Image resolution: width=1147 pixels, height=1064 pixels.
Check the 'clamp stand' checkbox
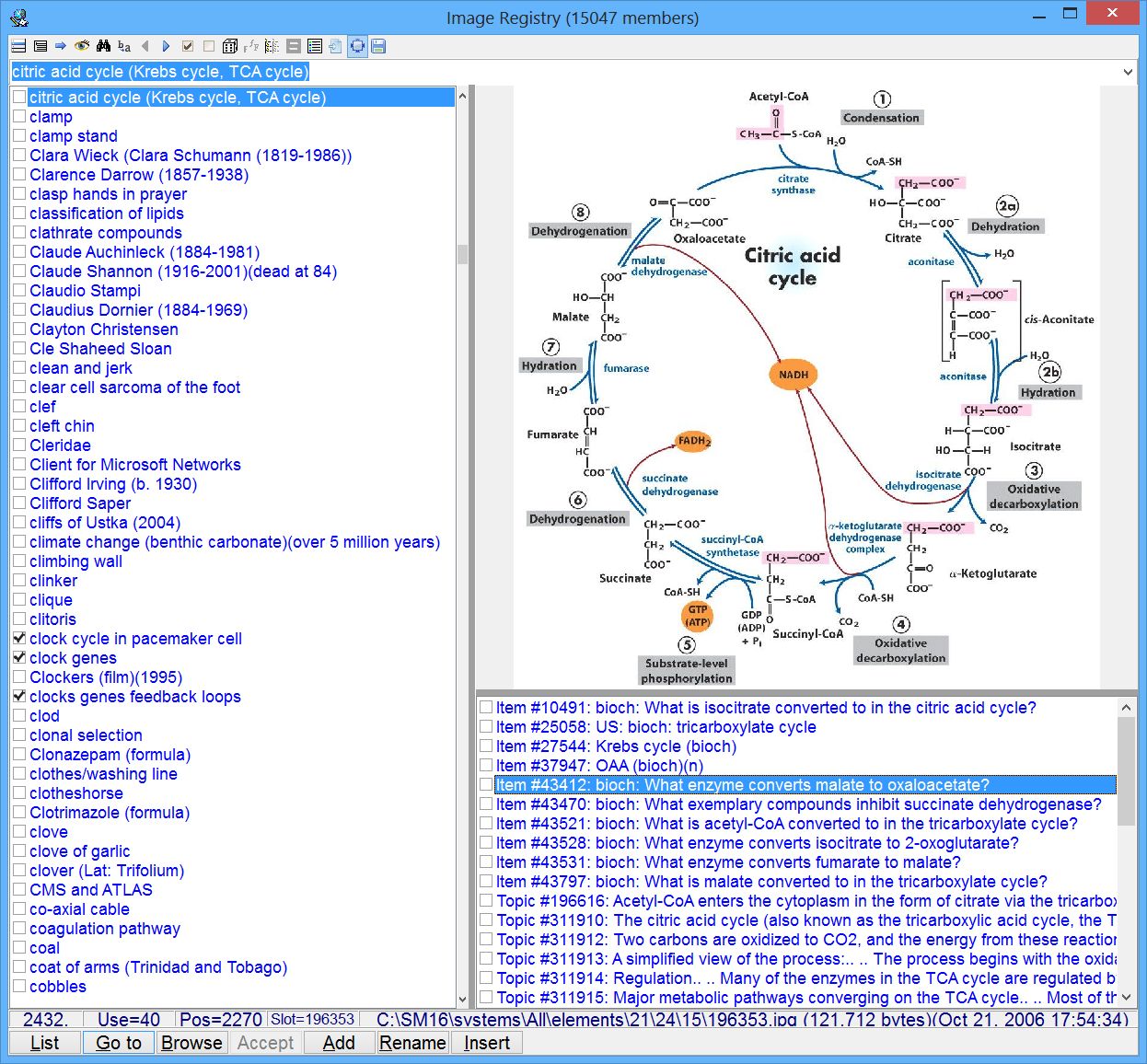click(19, 136)
